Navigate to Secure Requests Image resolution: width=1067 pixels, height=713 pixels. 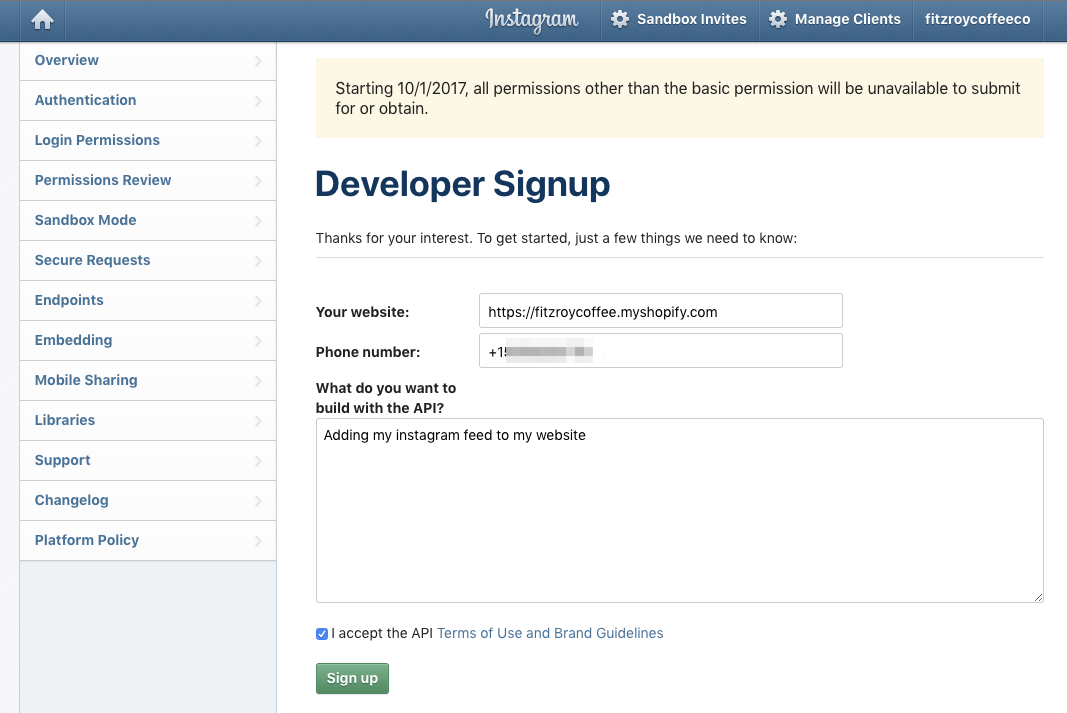148,261
